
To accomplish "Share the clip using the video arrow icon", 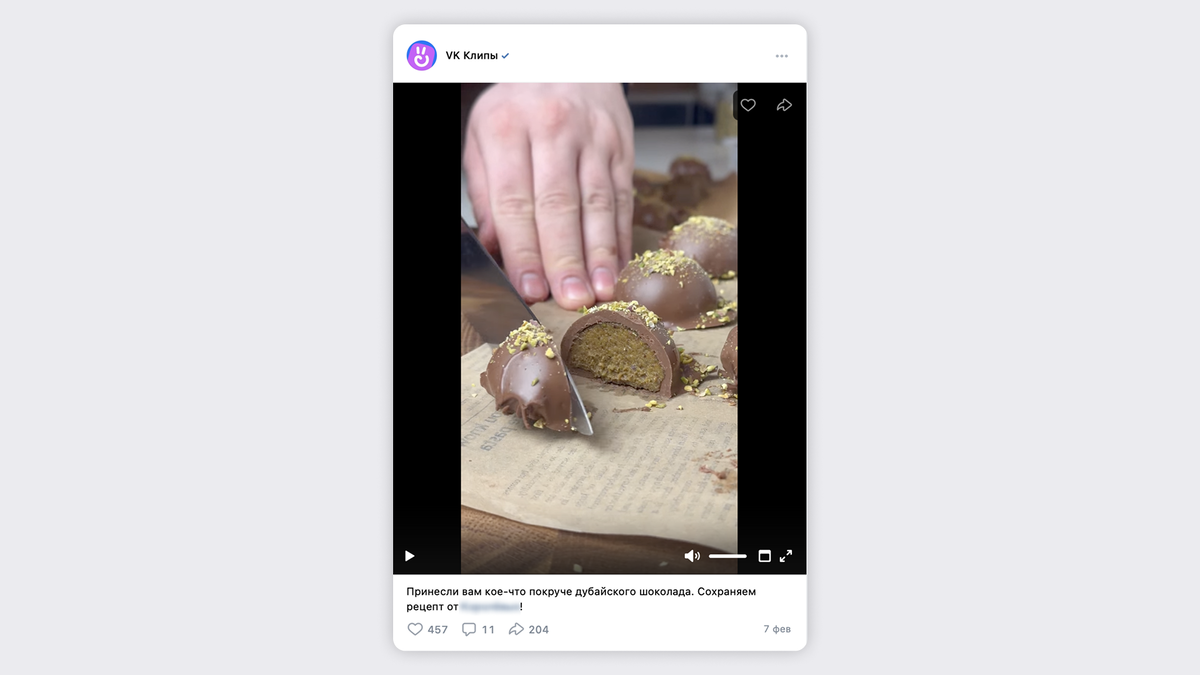I will [784, 105].
